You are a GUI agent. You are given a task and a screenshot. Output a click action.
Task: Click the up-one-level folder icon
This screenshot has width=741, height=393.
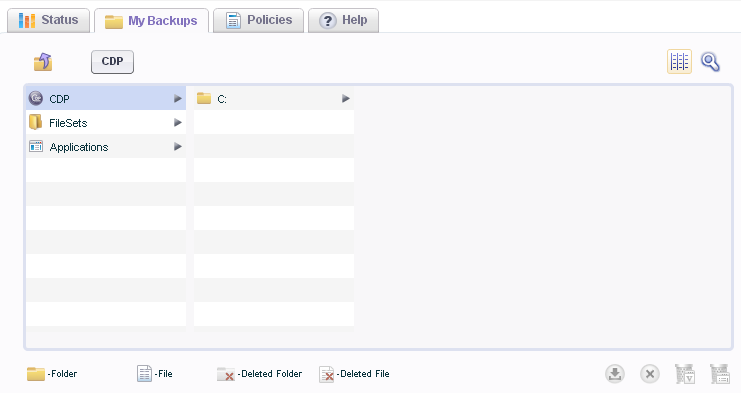pyautogui.click(x=43, y=62)
